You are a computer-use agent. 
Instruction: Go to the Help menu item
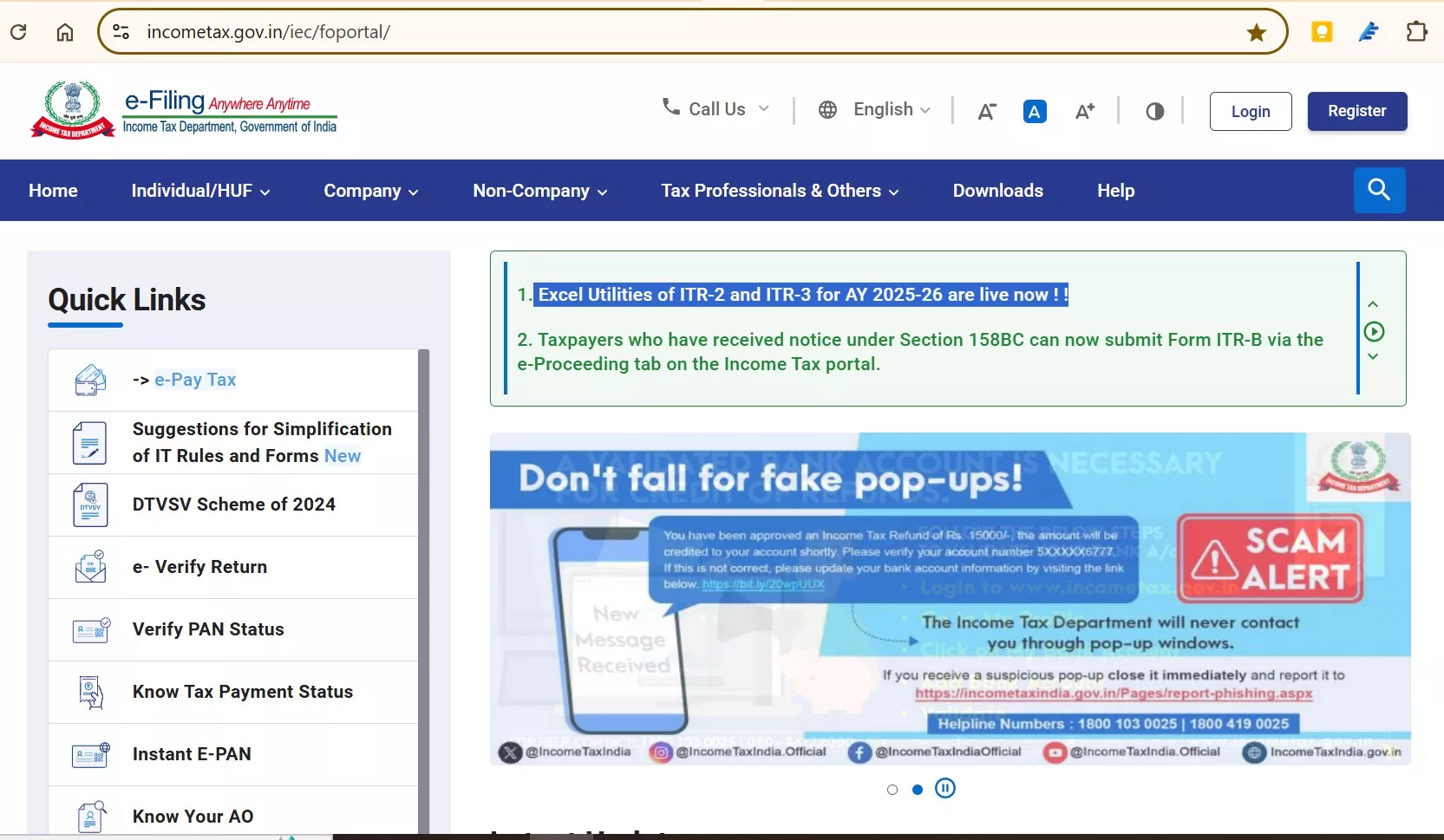coord(1115,191)
